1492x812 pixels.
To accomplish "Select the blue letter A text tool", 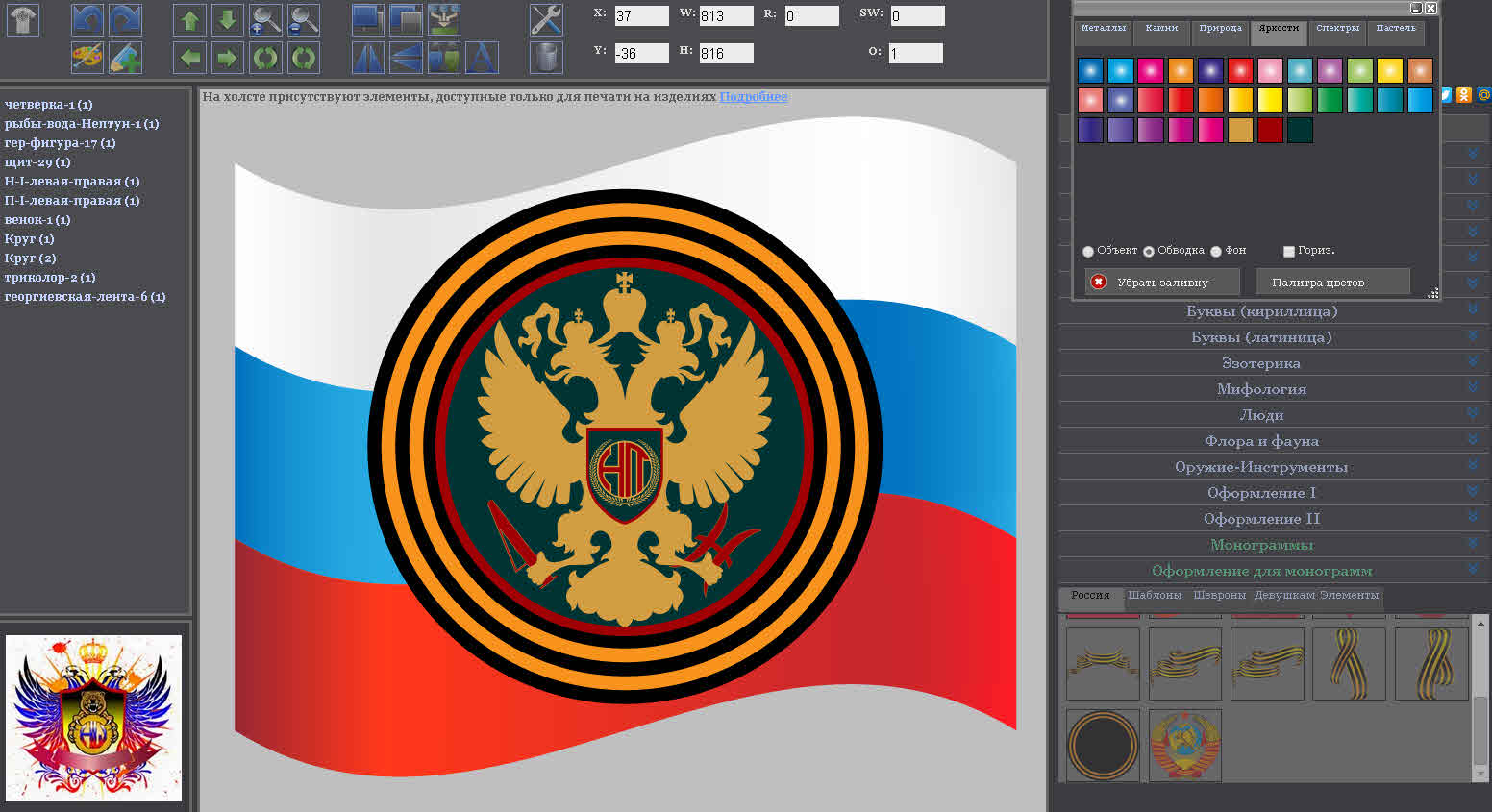I will 482,58.
